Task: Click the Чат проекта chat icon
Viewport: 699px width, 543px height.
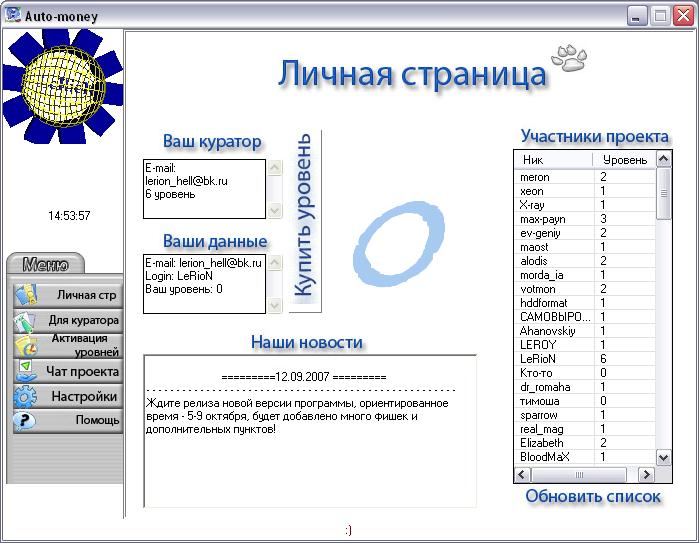Action: tap(25, 371)
